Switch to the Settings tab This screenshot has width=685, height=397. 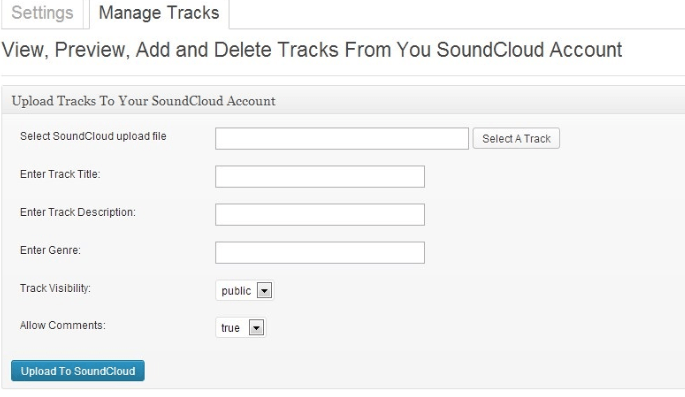[42, 13]
